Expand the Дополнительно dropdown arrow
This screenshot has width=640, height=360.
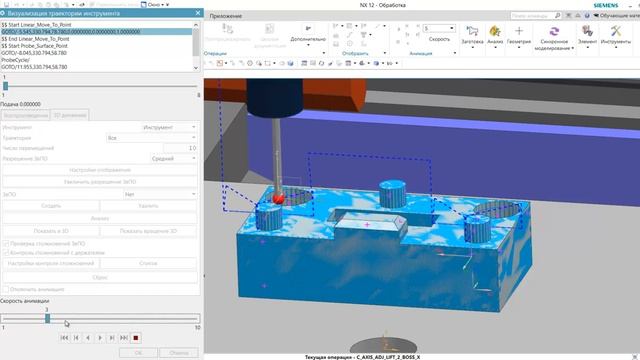[308, 44]
